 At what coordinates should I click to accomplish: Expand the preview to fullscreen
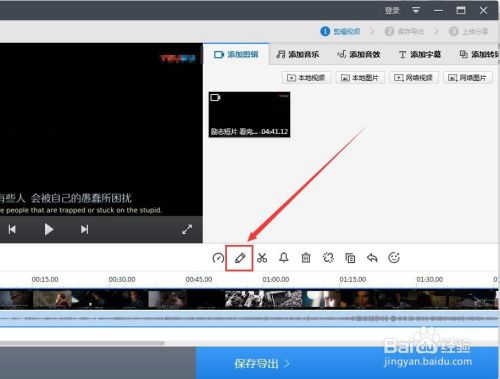coord(187,229)
